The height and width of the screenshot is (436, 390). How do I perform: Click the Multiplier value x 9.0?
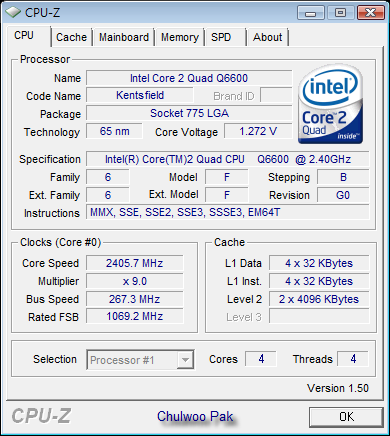pyautogui.click(x=135, y=281)
